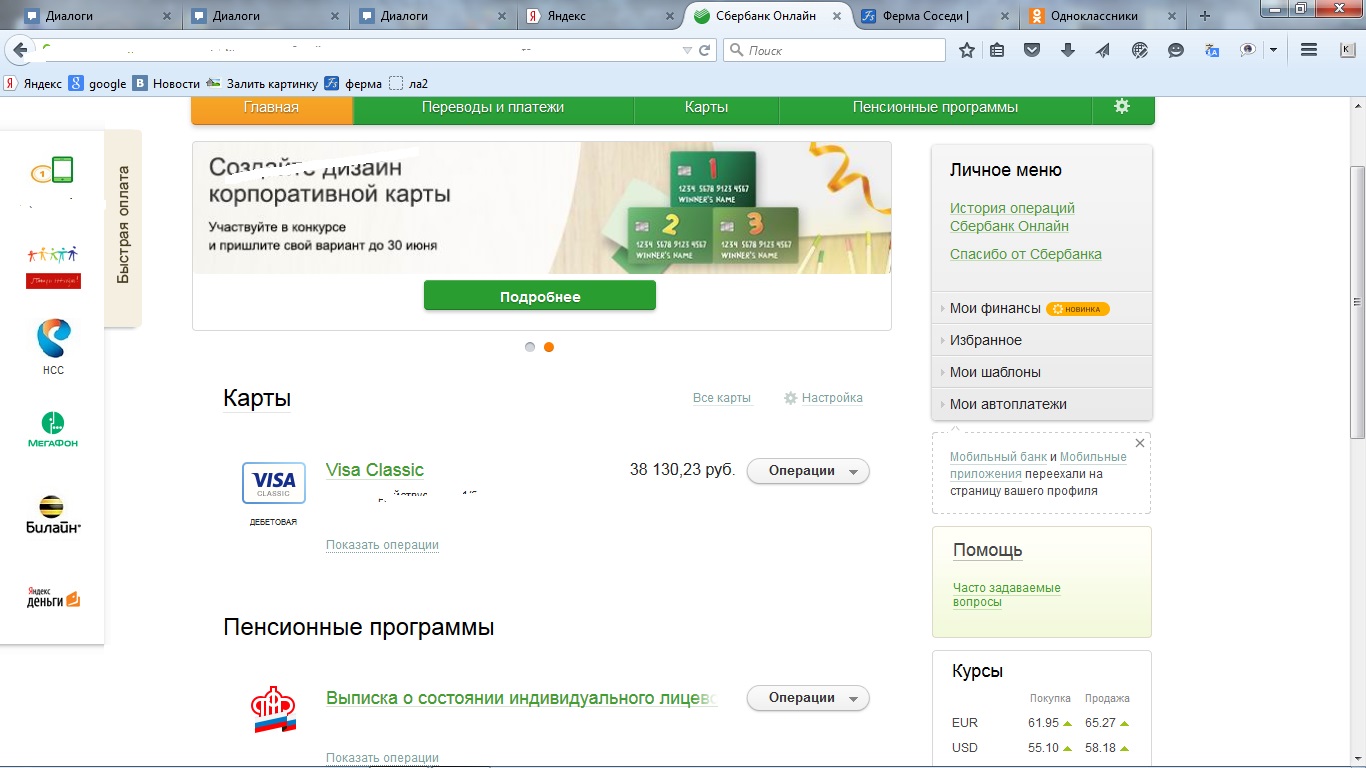This screenshot has width=1366, height=768.
Task: Open new browser tab with plus
Action: 1205,16
